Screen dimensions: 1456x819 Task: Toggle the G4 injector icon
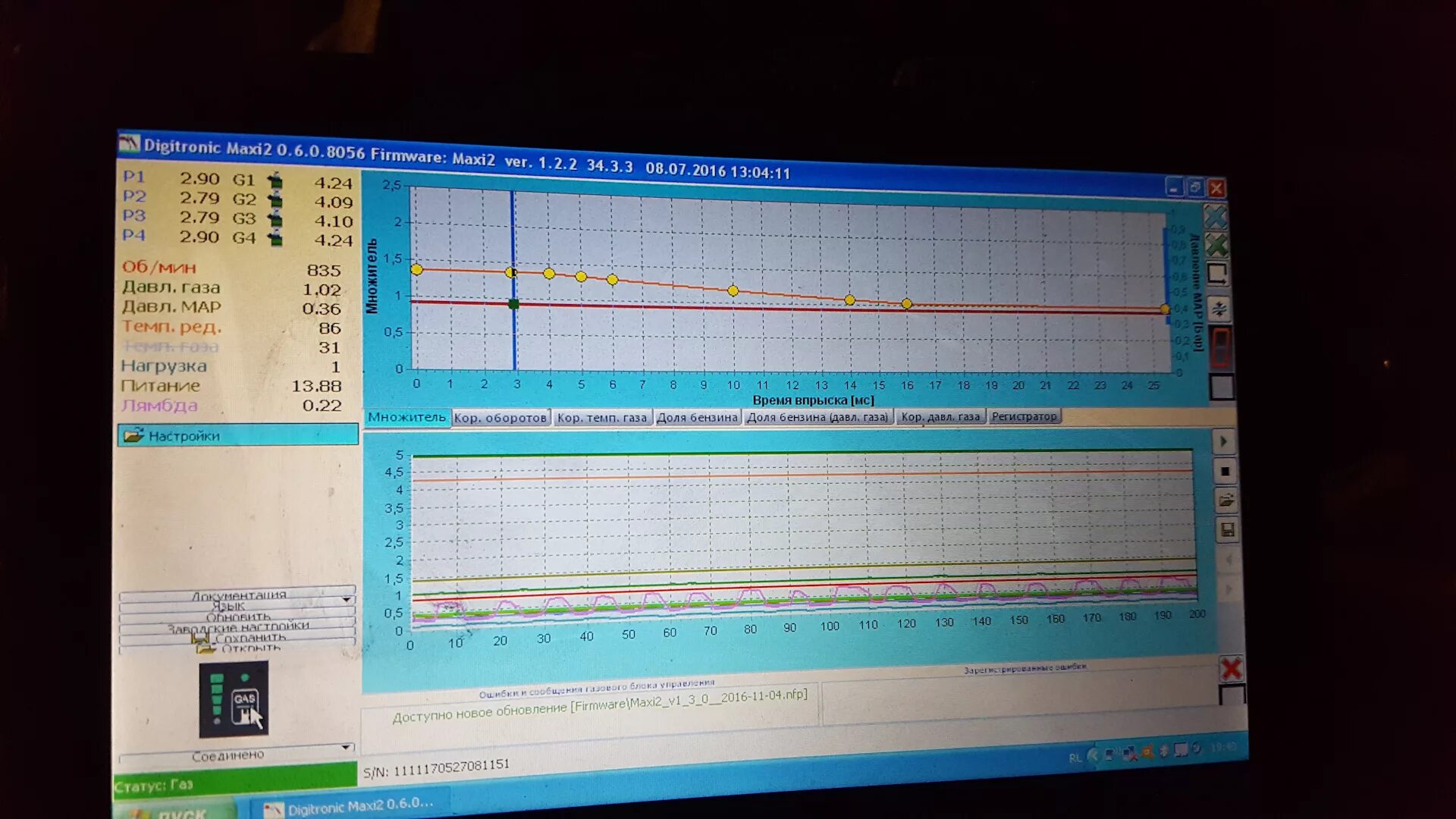pyautogui.click(x=275, y=238)
